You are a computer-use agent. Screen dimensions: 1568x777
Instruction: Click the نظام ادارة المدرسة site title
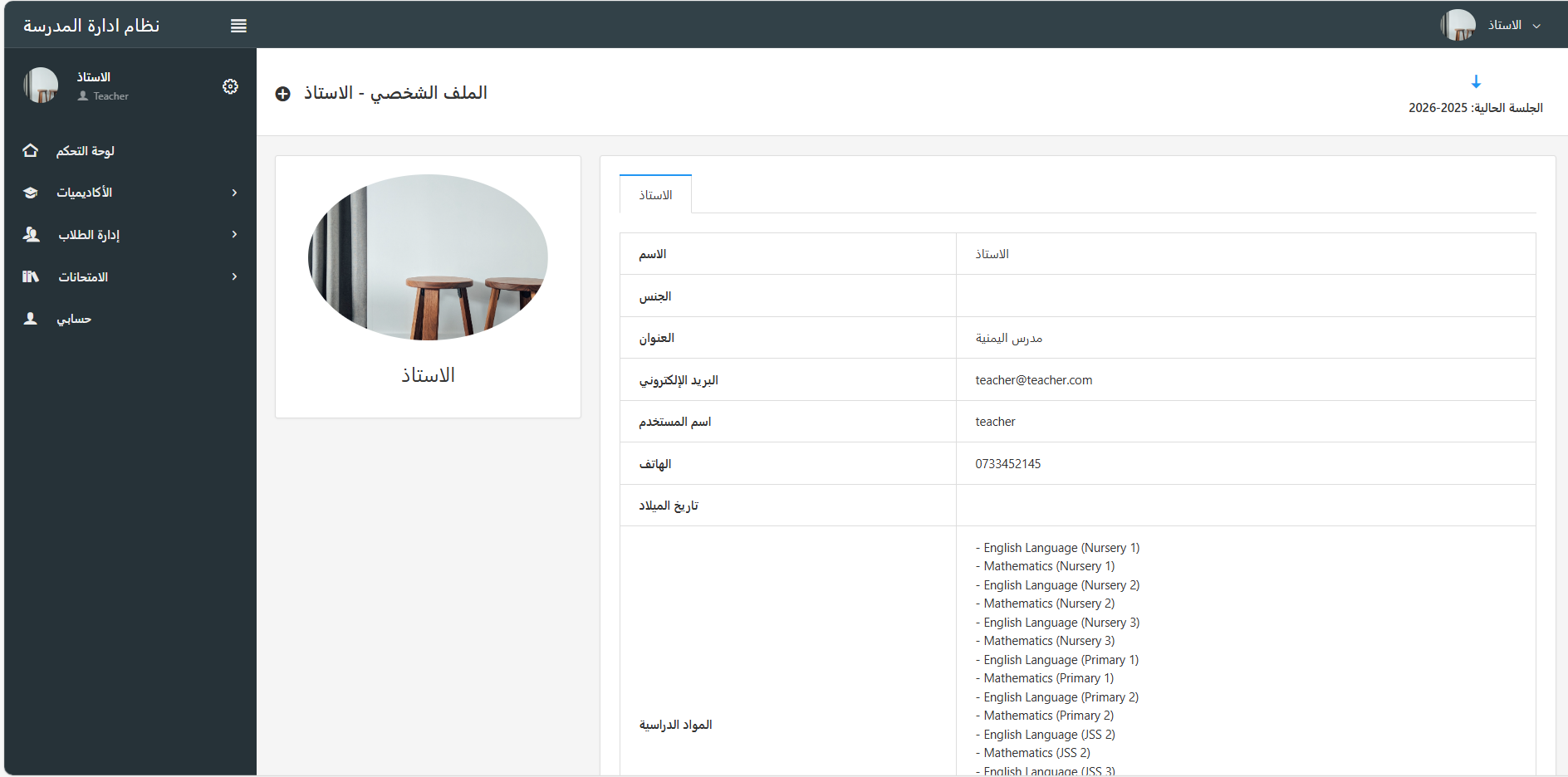point(91,26)
